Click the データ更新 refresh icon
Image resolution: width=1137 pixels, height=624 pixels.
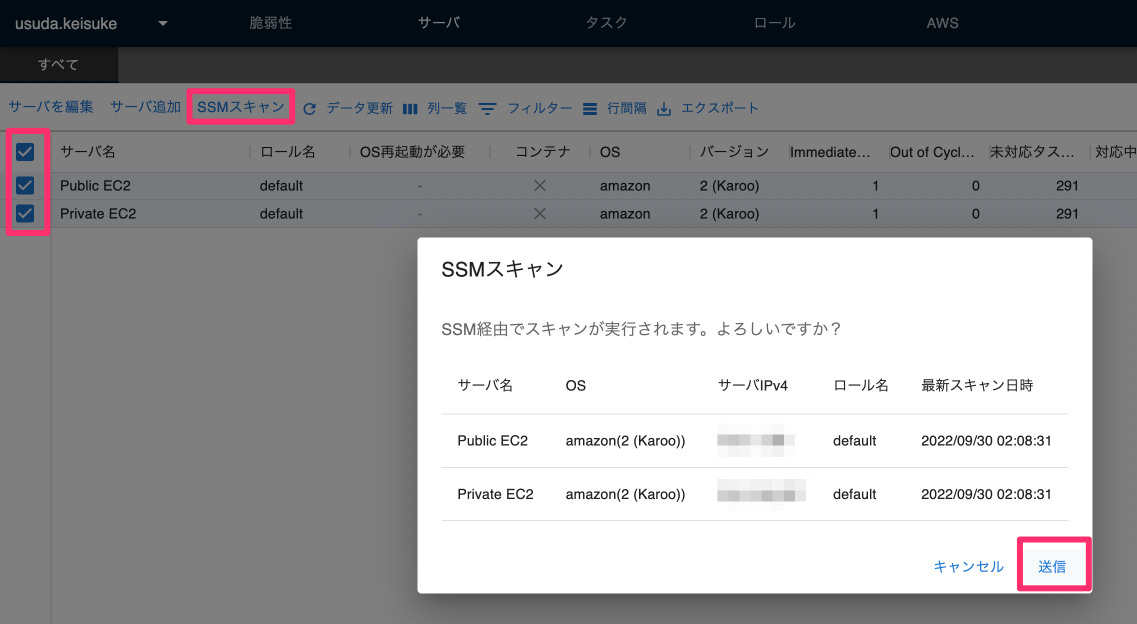(309, 107)
